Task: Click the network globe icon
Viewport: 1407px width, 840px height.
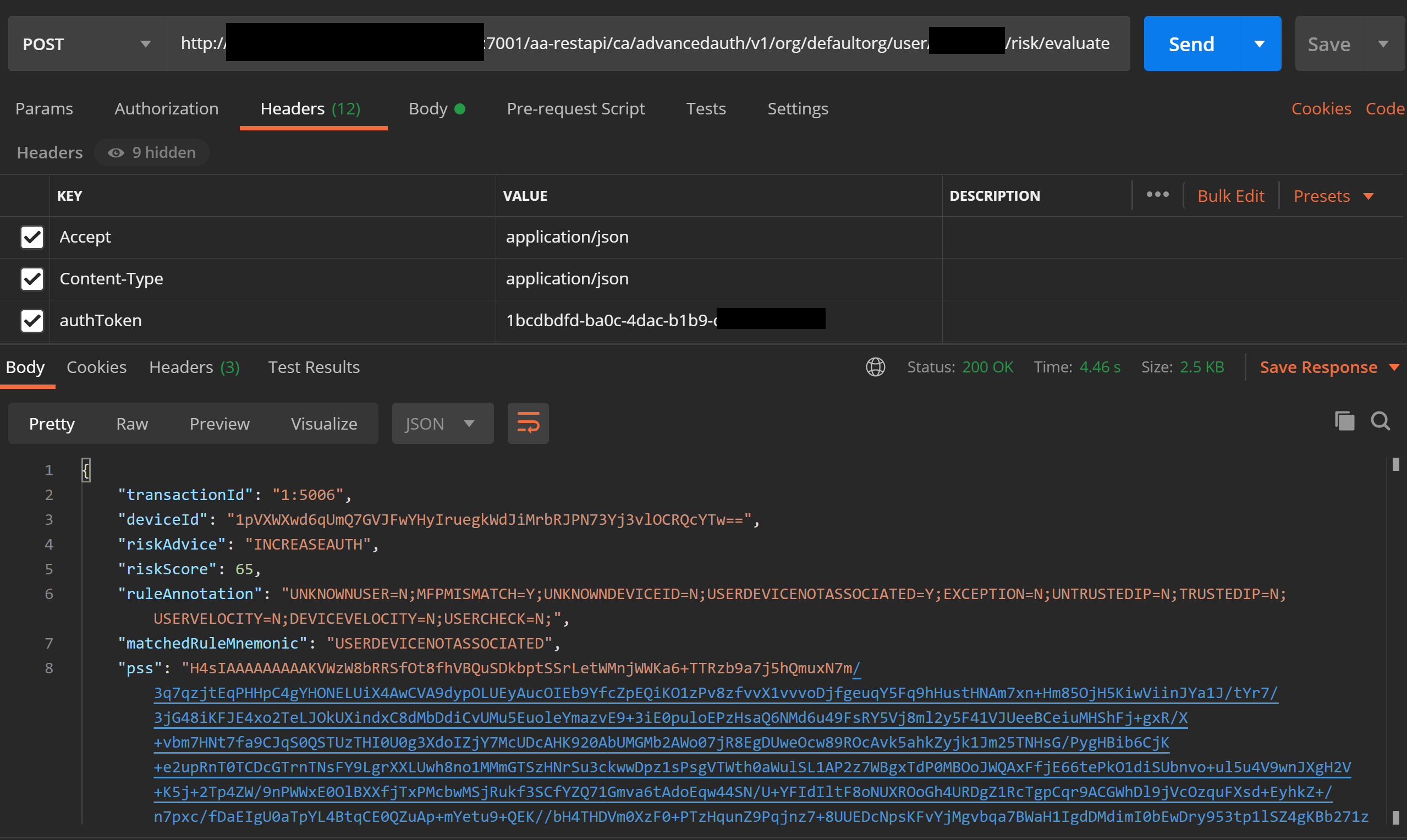Action: pos(875,367)
